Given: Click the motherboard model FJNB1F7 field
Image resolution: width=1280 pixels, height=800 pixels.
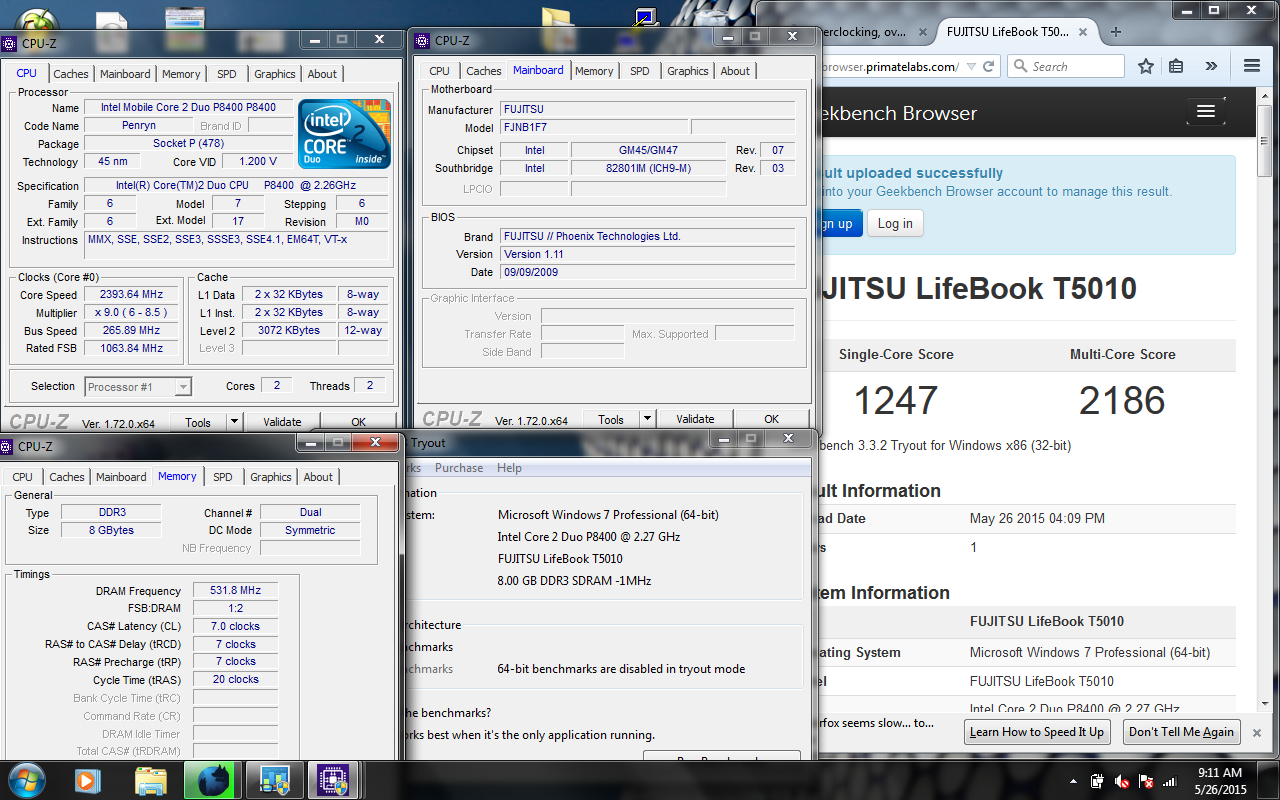Looking at the screenshot, I should (593, 128).
